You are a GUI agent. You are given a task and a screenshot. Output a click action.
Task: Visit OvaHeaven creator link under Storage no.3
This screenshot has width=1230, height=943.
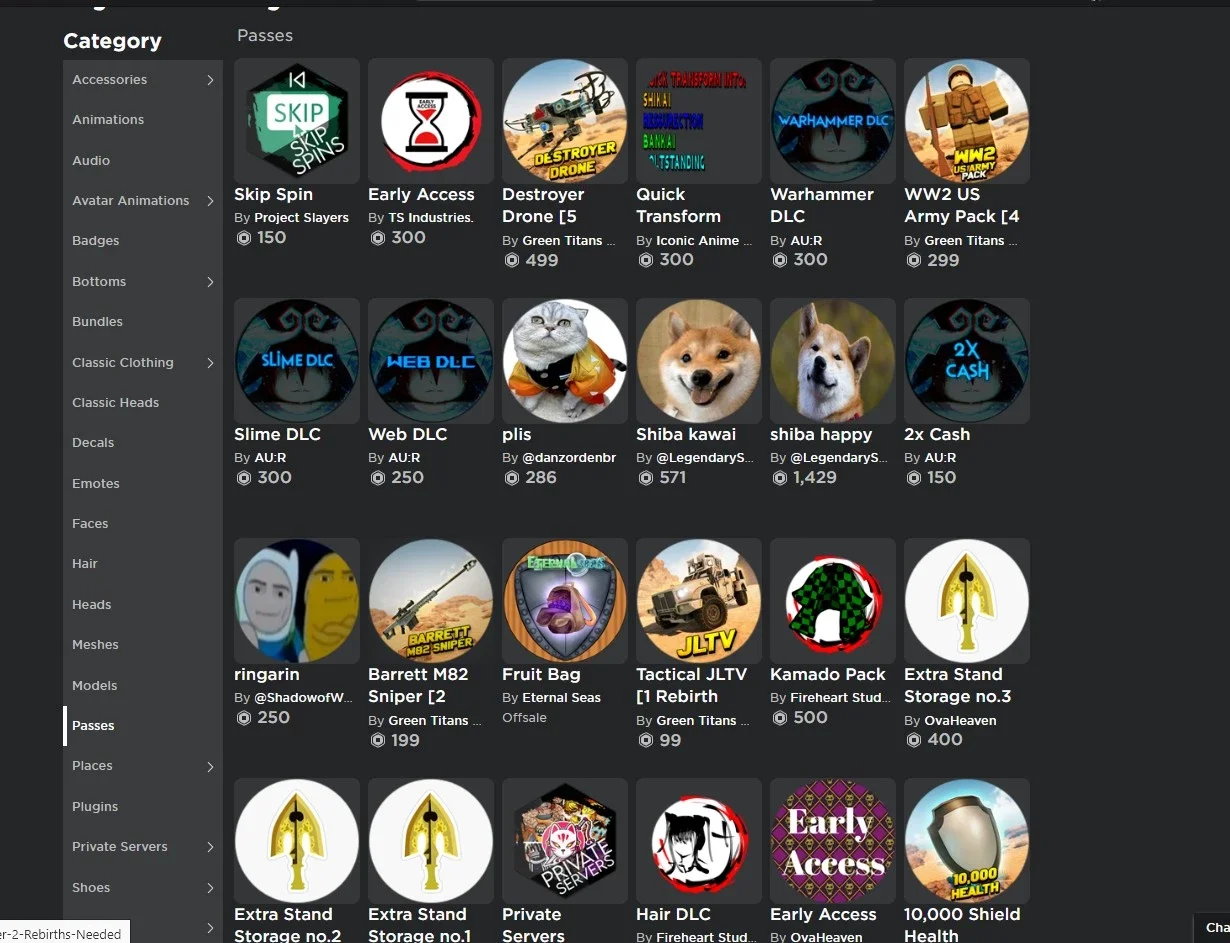(x=960, y=721)
